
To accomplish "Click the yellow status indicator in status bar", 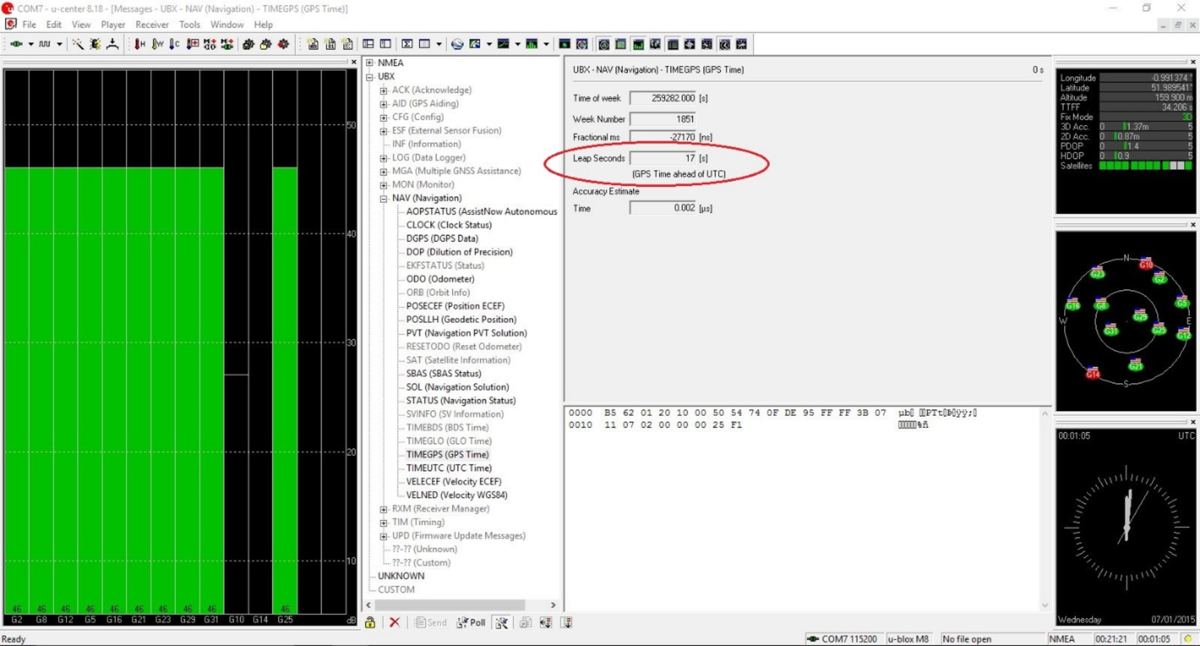I will coord(1189,639).
